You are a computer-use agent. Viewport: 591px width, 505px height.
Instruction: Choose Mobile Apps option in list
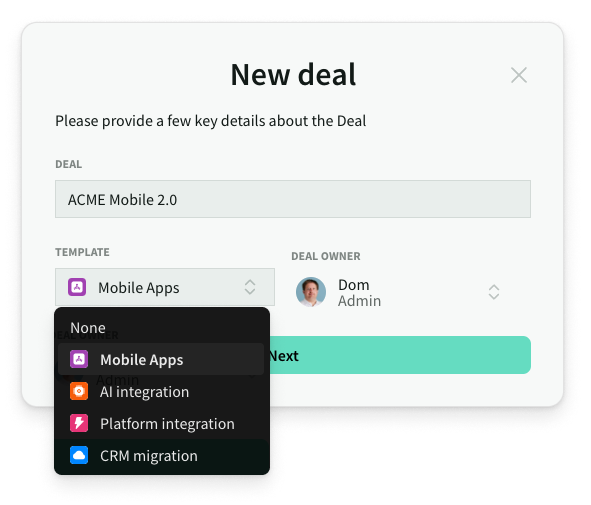tap(161, 359)
